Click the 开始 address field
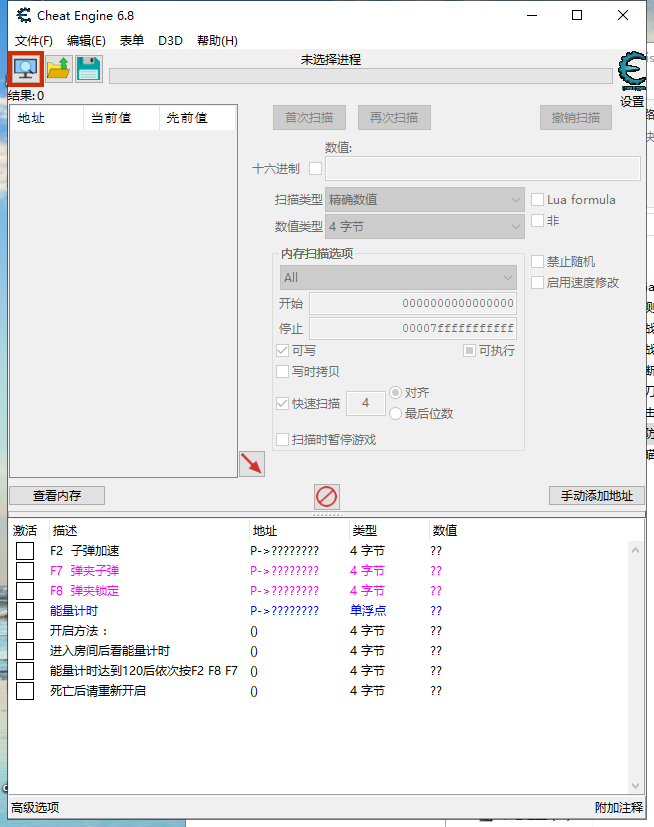Image resolution: width=654 pixels, height=827 pixels. click(x=413, y=303)
